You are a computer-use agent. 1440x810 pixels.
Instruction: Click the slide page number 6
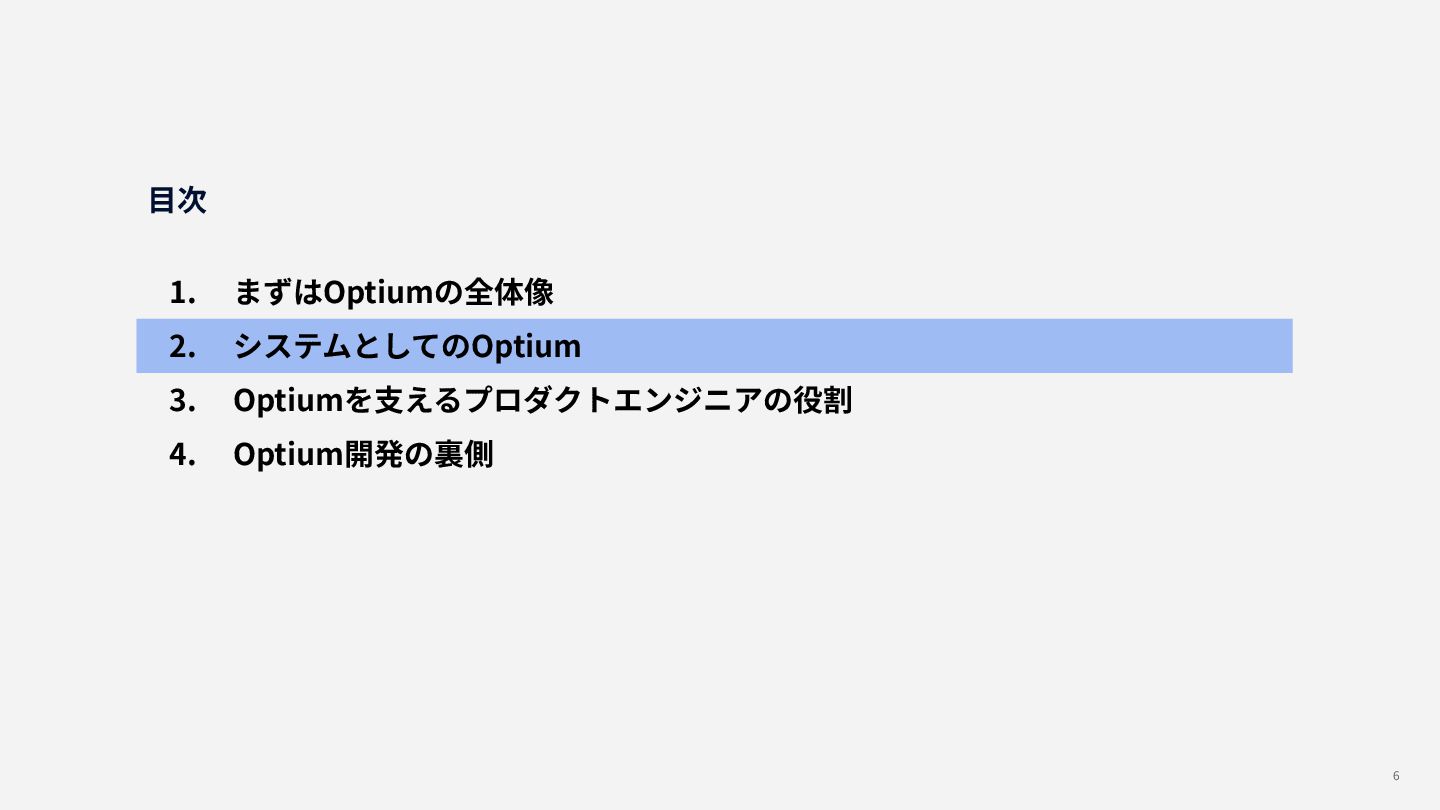[1396, 776]
